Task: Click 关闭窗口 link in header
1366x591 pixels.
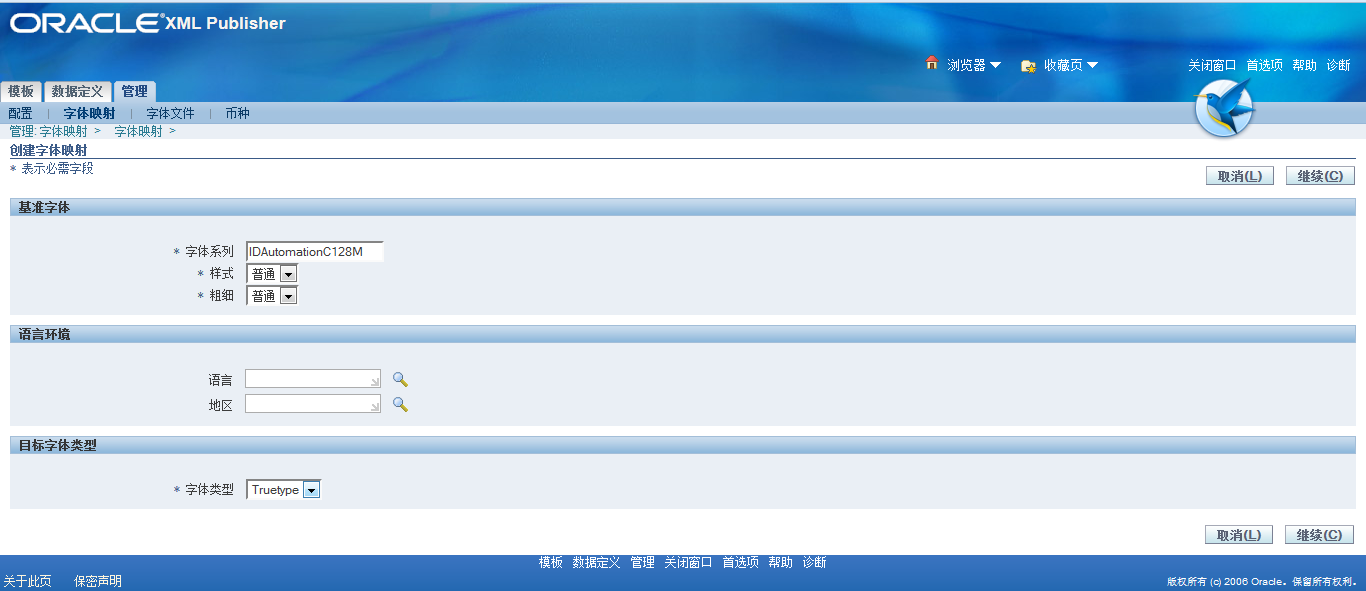Action: [x=1212, y=65]
